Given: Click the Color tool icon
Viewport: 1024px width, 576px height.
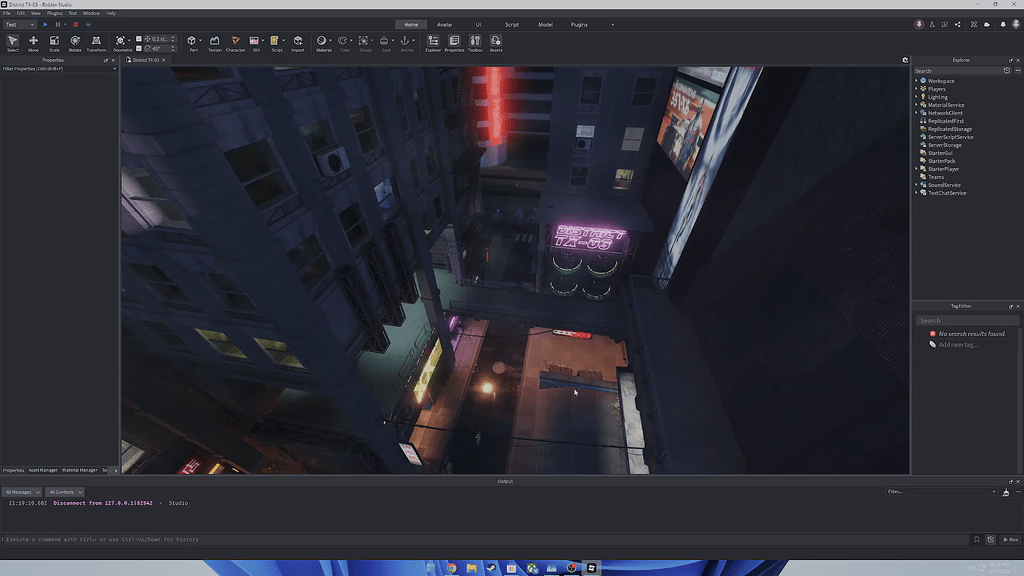Looking at the screenshot, I should pos(342,41).
